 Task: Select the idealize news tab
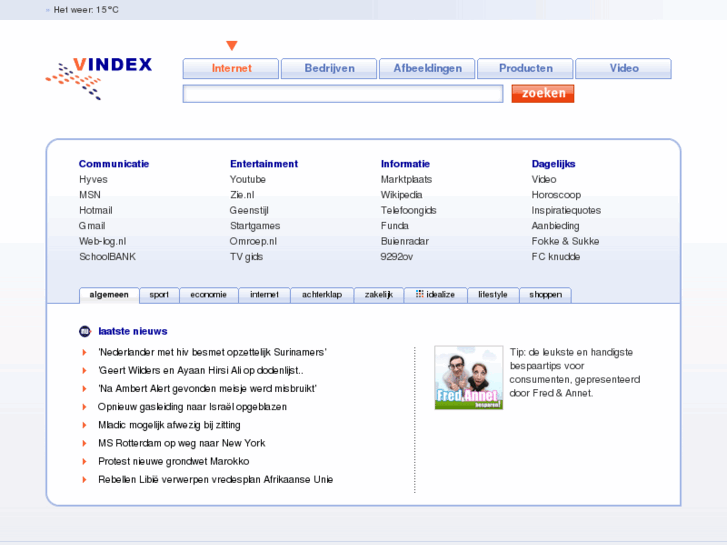435,295
